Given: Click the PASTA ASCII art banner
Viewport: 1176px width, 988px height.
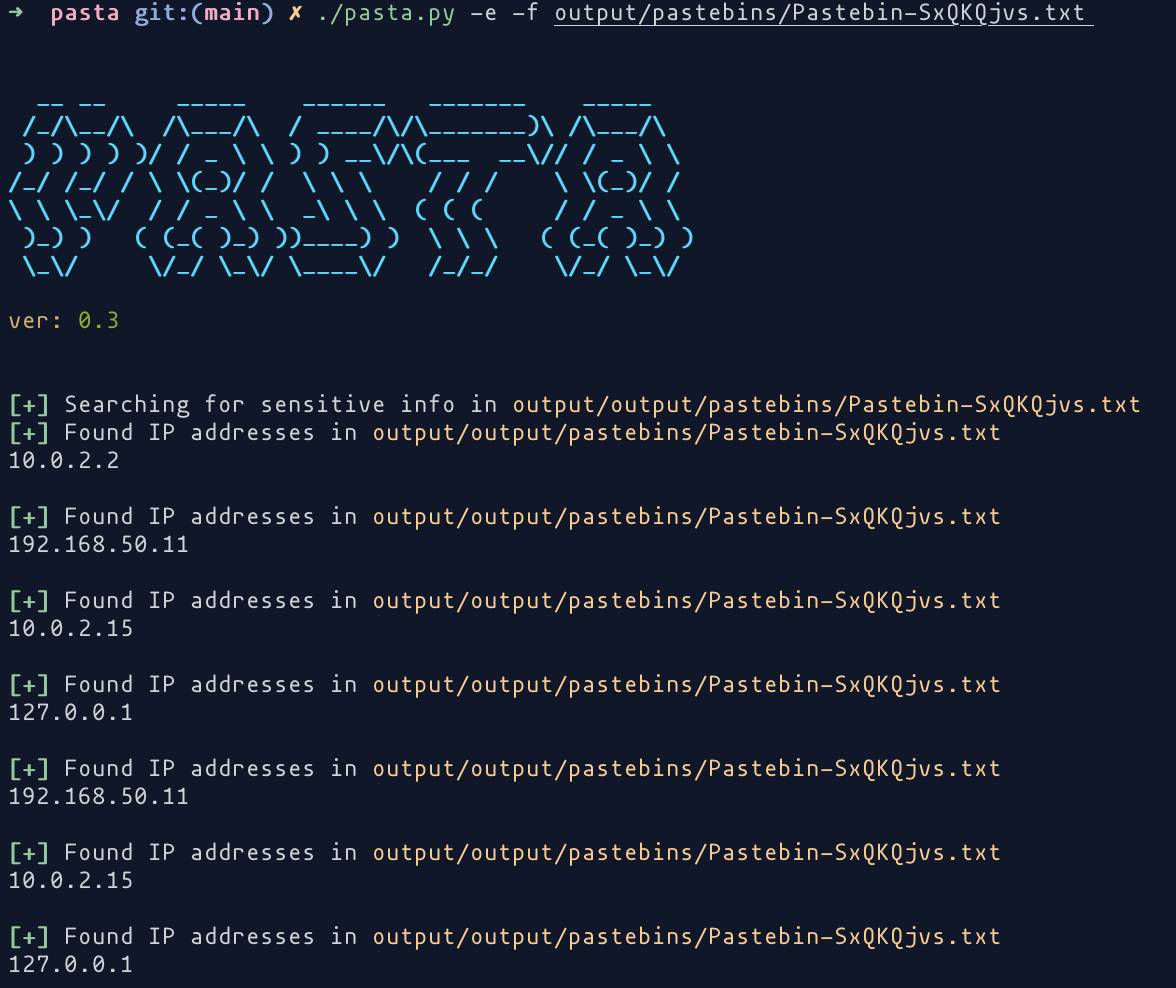Looking at the screenshot, I should click(x=351, y=188).
